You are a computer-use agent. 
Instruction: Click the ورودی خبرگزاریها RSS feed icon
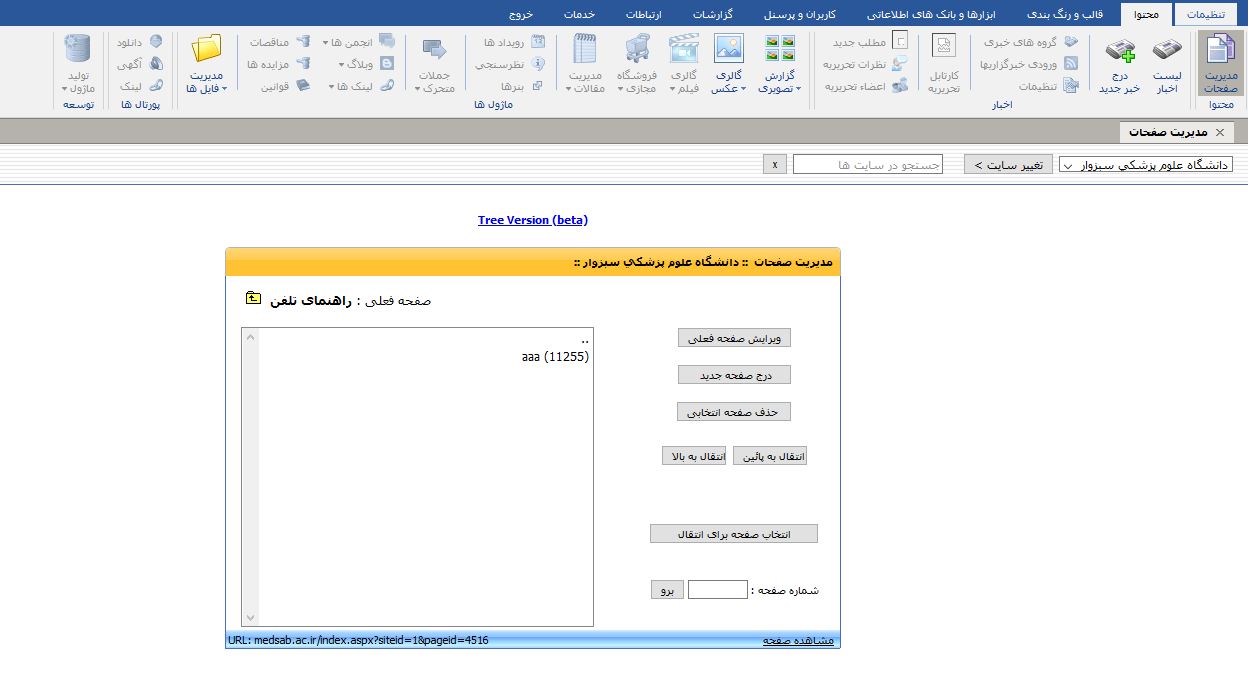coord(1071,64)
